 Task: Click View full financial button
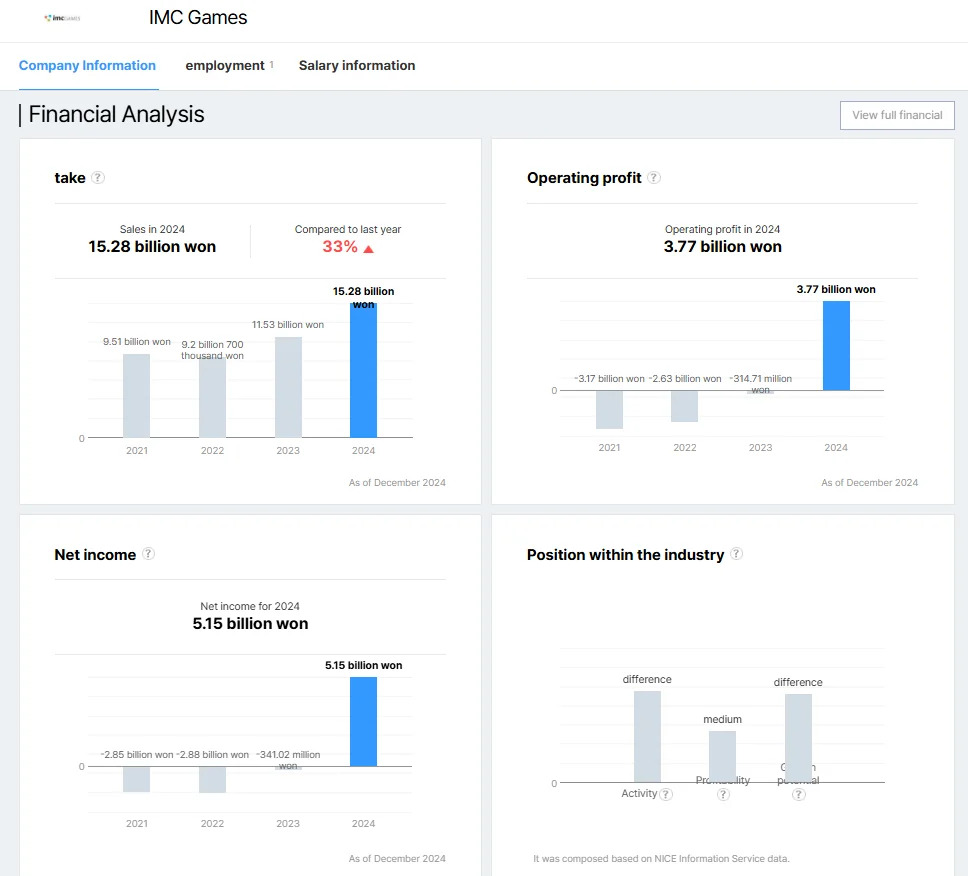(897, 115)
